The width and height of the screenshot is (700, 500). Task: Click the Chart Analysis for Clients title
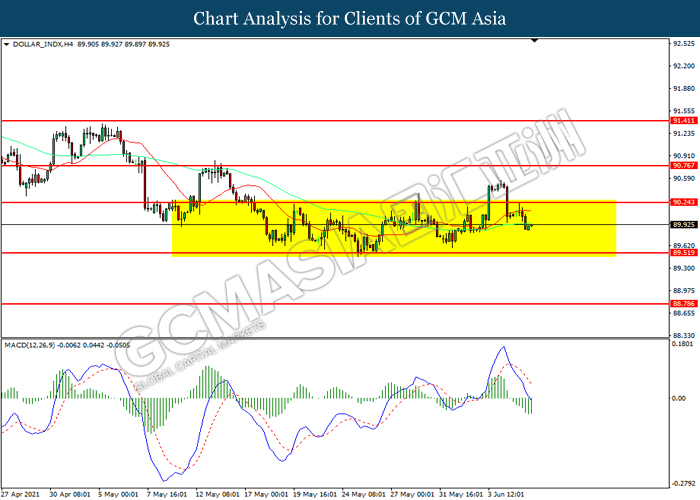[x=350, y=19]
